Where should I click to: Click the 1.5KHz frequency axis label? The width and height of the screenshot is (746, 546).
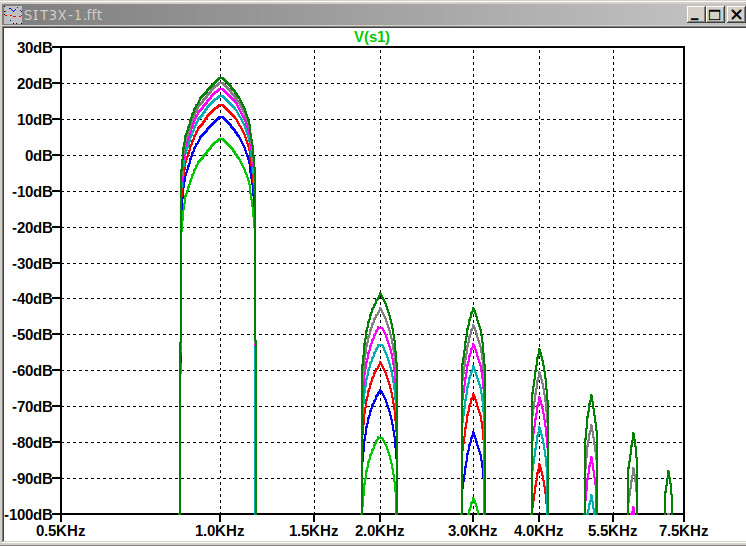coord(314,530)
